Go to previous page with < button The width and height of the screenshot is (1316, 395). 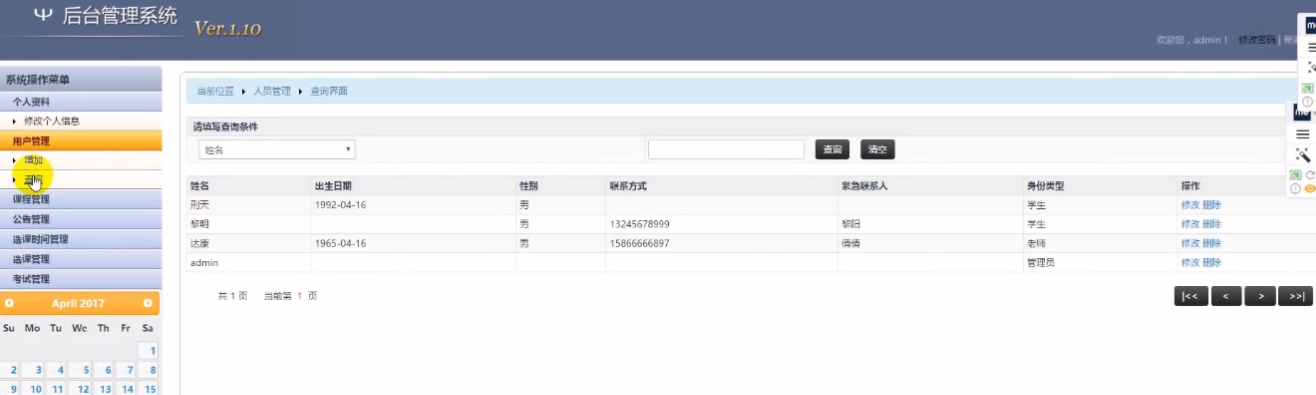[1226, 296]
